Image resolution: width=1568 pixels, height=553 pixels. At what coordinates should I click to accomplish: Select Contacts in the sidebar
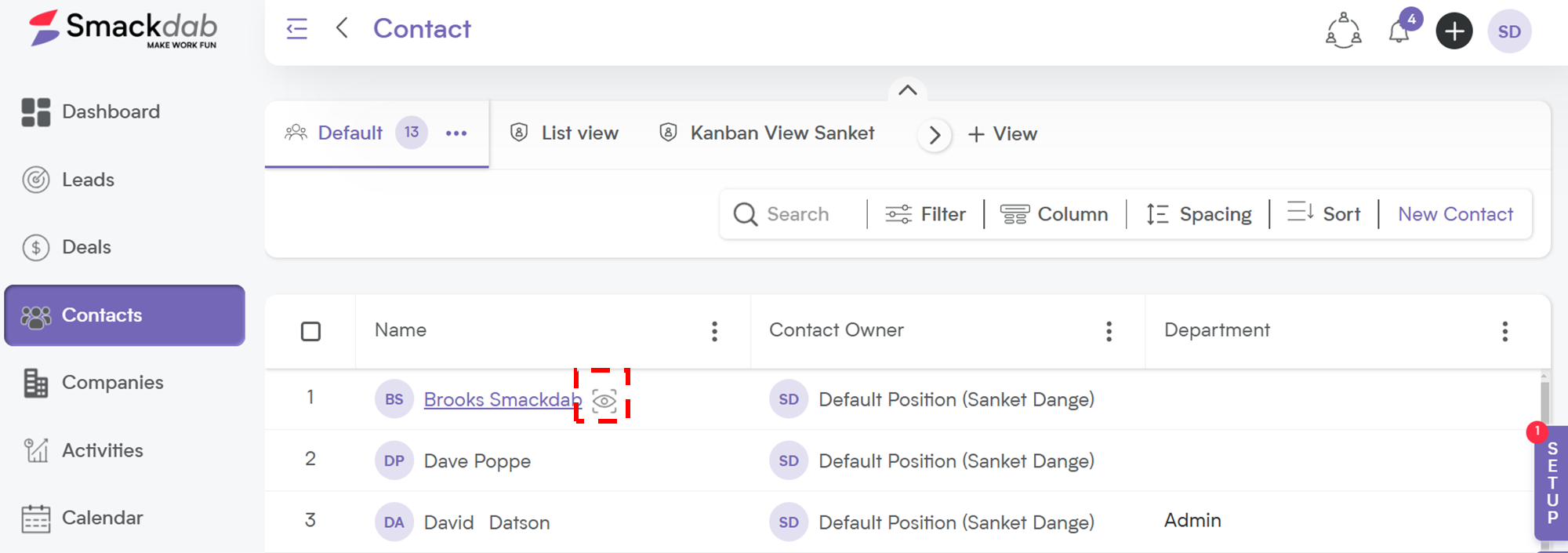point(125,315)
